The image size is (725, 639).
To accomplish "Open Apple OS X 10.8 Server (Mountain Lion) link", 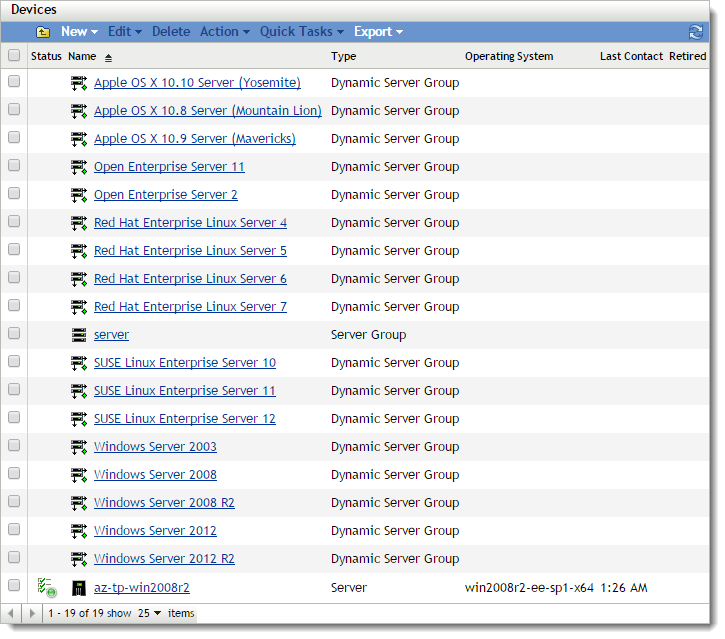I will pyautogui.click(x=208, y=111).
